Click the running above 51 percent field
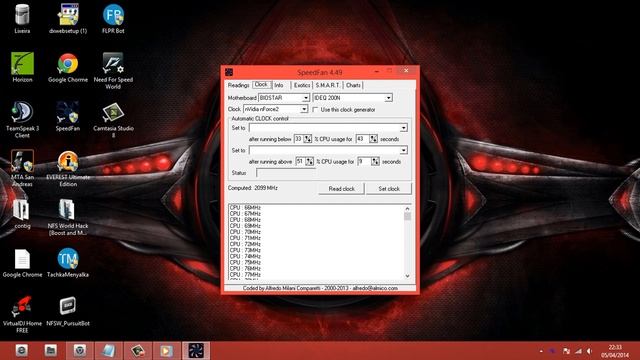This screenshot has width=640, height=360. 300,162
